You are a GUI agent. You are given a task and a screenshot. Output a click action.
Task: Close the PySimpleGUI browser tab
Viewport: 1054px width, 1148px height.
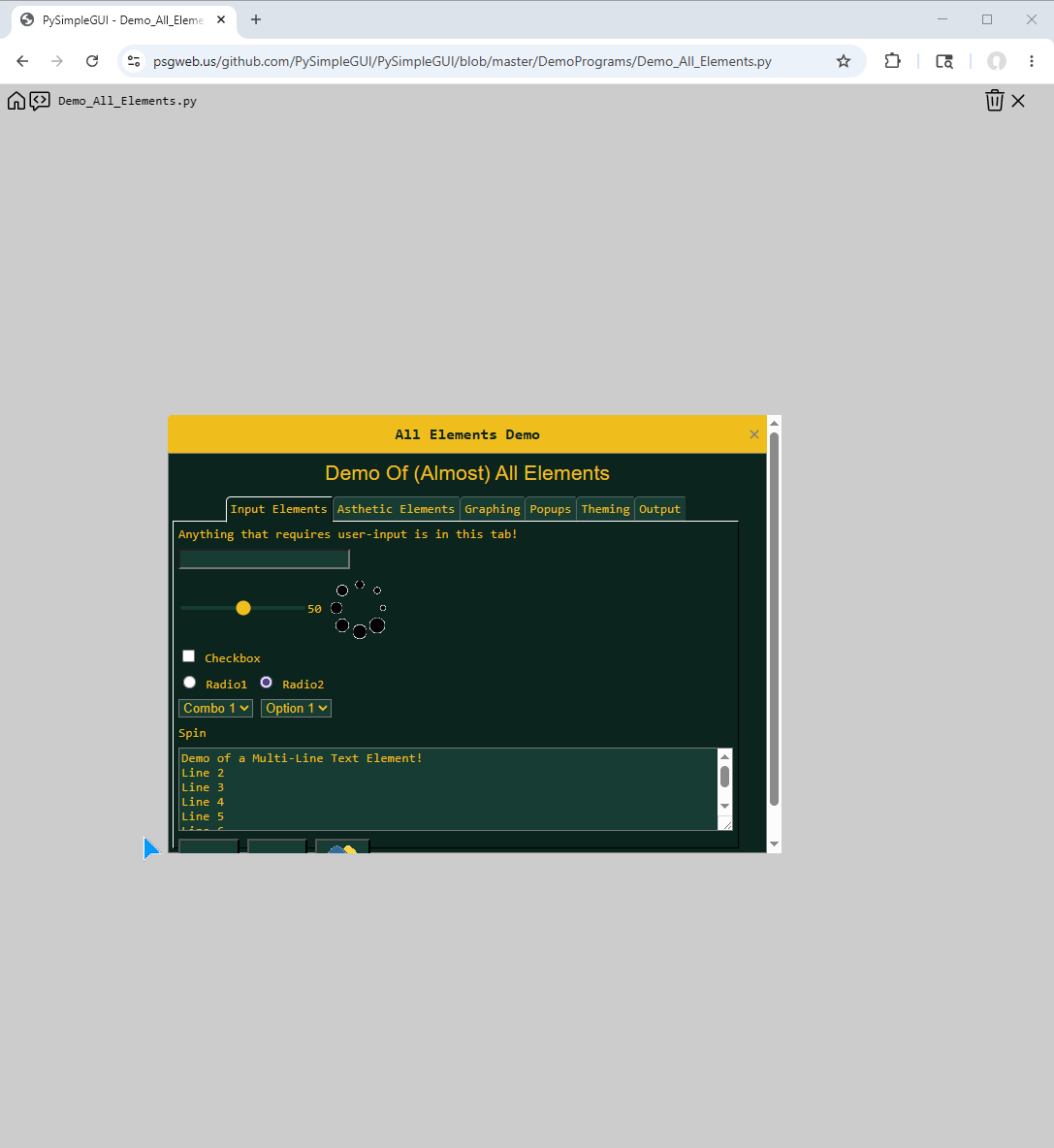point(221,19)
